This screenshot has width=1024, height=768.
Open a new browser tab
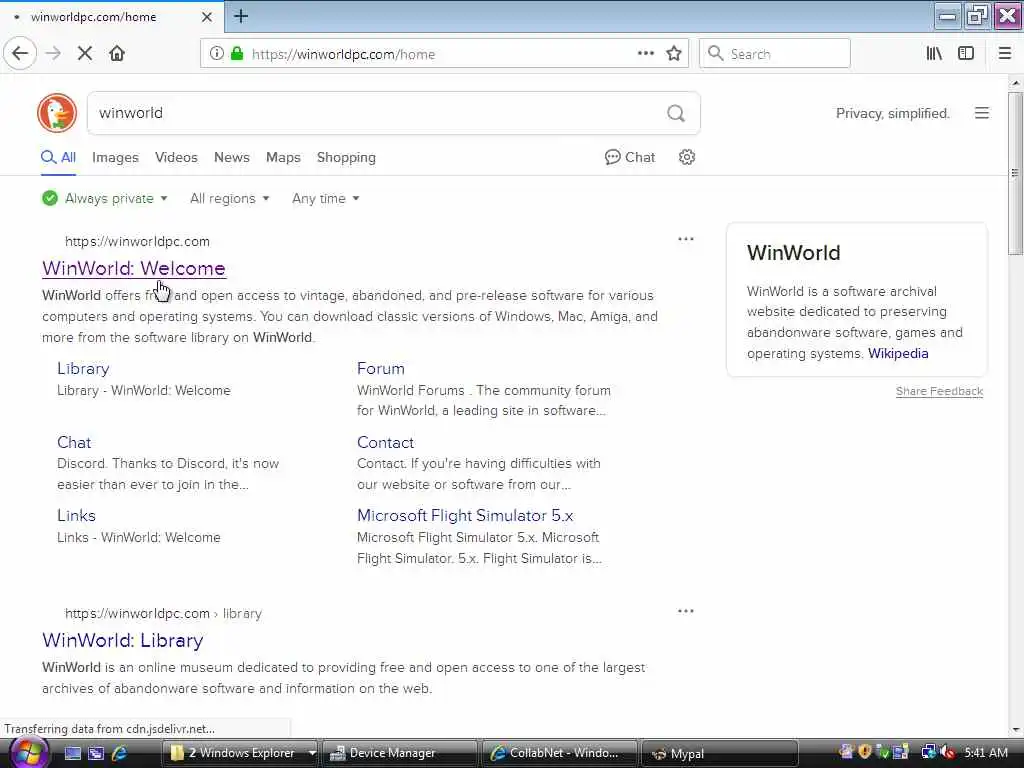(241, 16)
